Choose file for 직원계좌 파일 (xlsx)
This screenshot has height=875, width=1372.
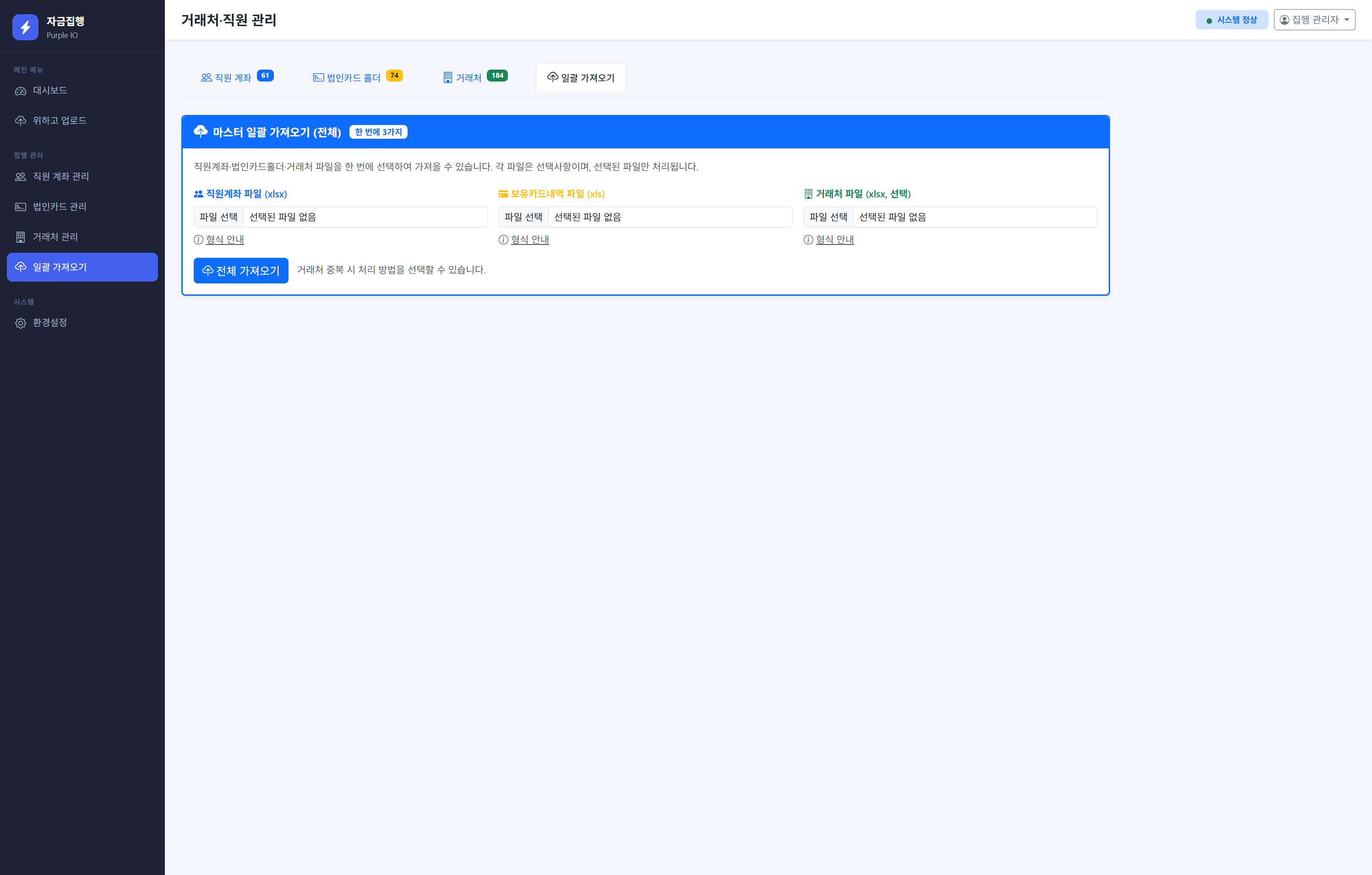tap(219, 217)
